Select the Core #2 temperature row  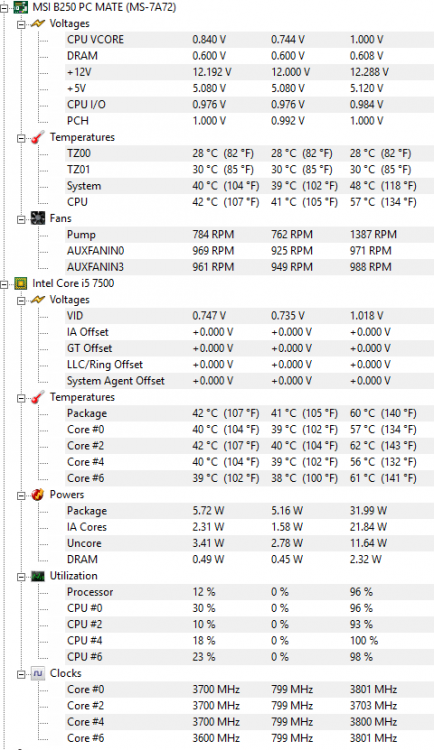[249, 446]
